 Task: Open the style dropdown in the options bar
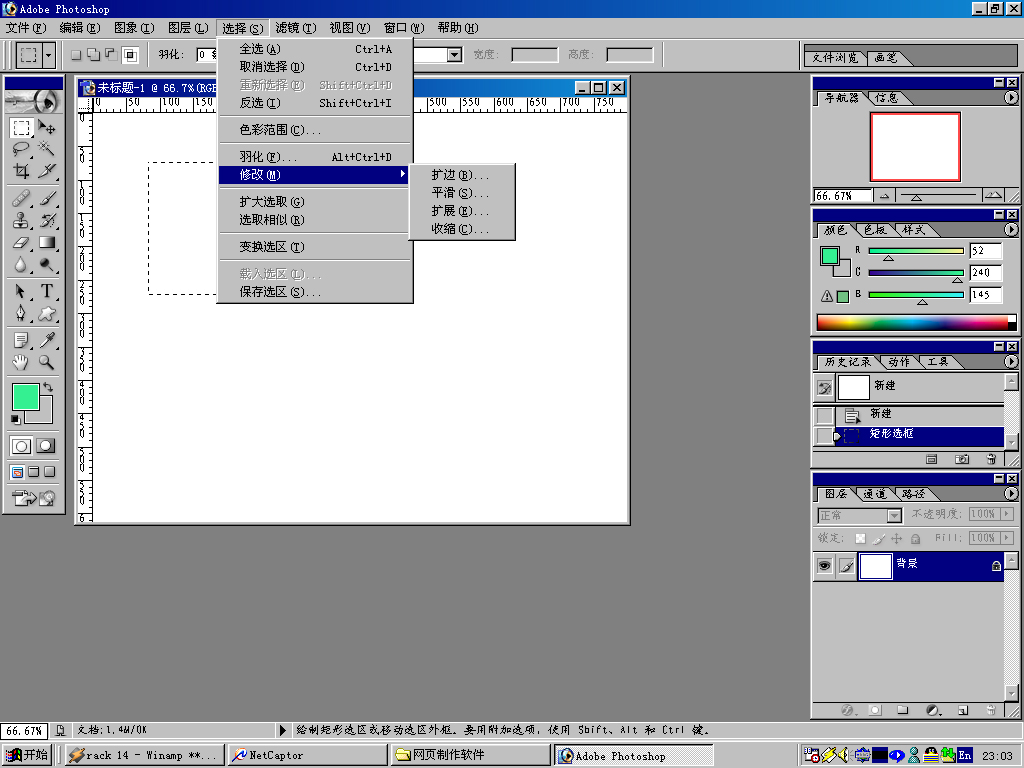click(x=455, y=55)
